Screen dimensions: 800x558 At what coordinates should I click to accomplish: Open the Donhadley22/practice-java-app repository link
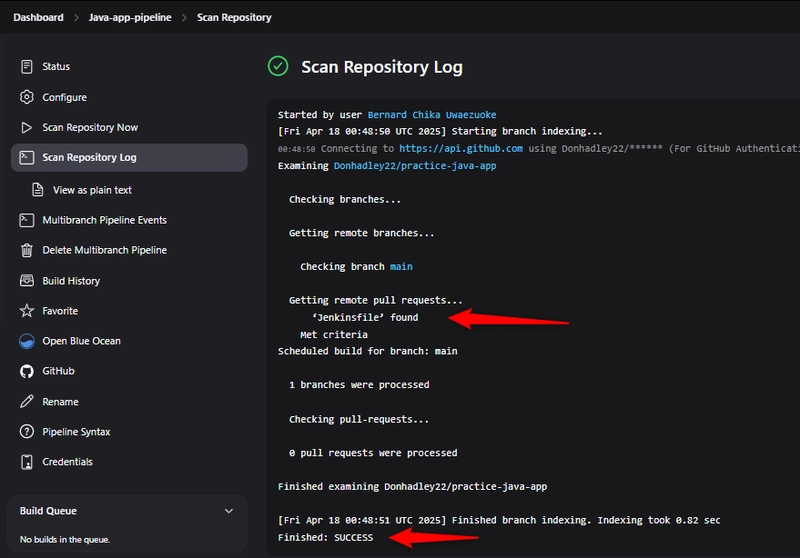click(415, 166)
